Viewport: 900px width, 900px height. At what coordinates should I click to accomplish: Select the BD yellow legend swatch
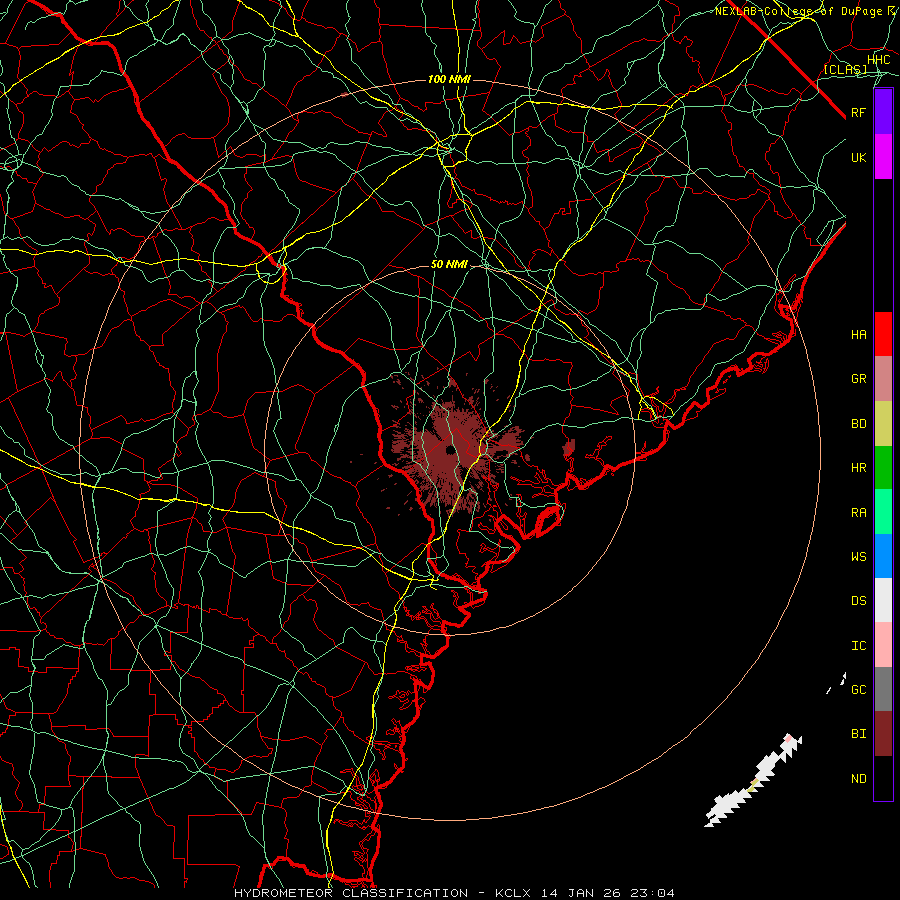tap(883, 424)
